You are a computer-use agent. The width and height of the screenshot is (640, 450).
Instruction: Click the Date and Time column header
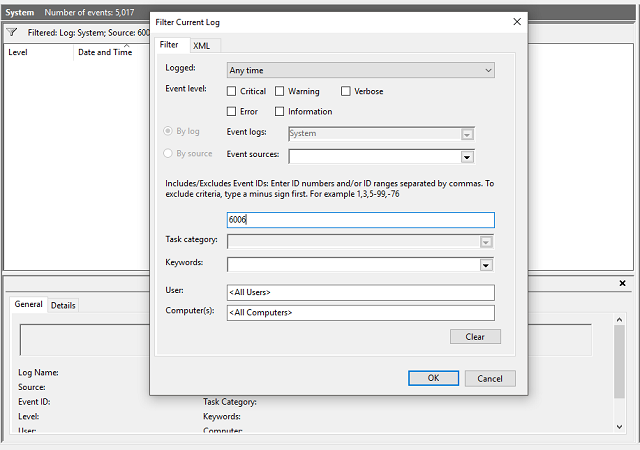pyautogui.click(x=105, y=52)
